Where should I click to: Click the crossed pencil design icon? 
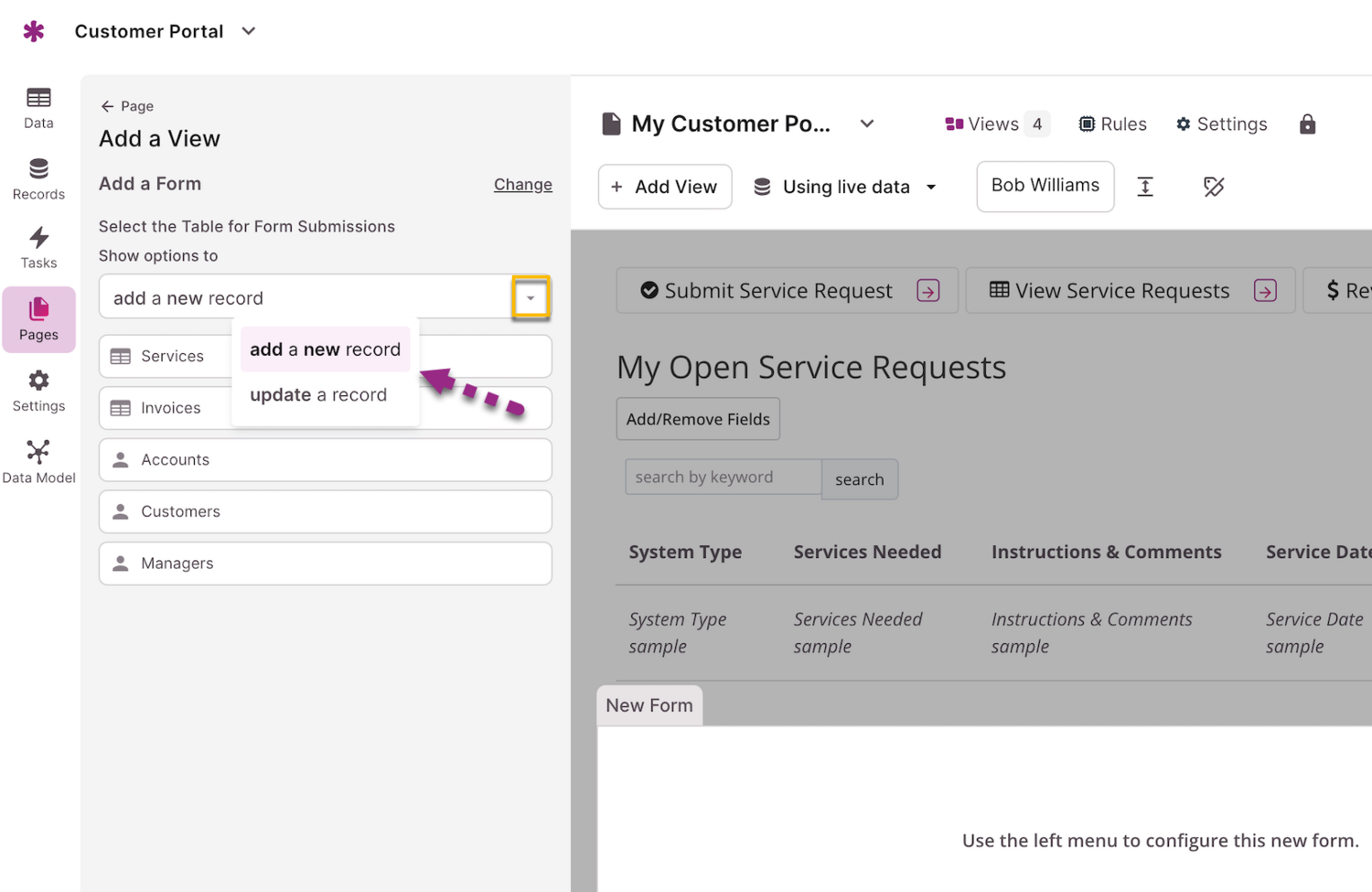[1214, 187]
